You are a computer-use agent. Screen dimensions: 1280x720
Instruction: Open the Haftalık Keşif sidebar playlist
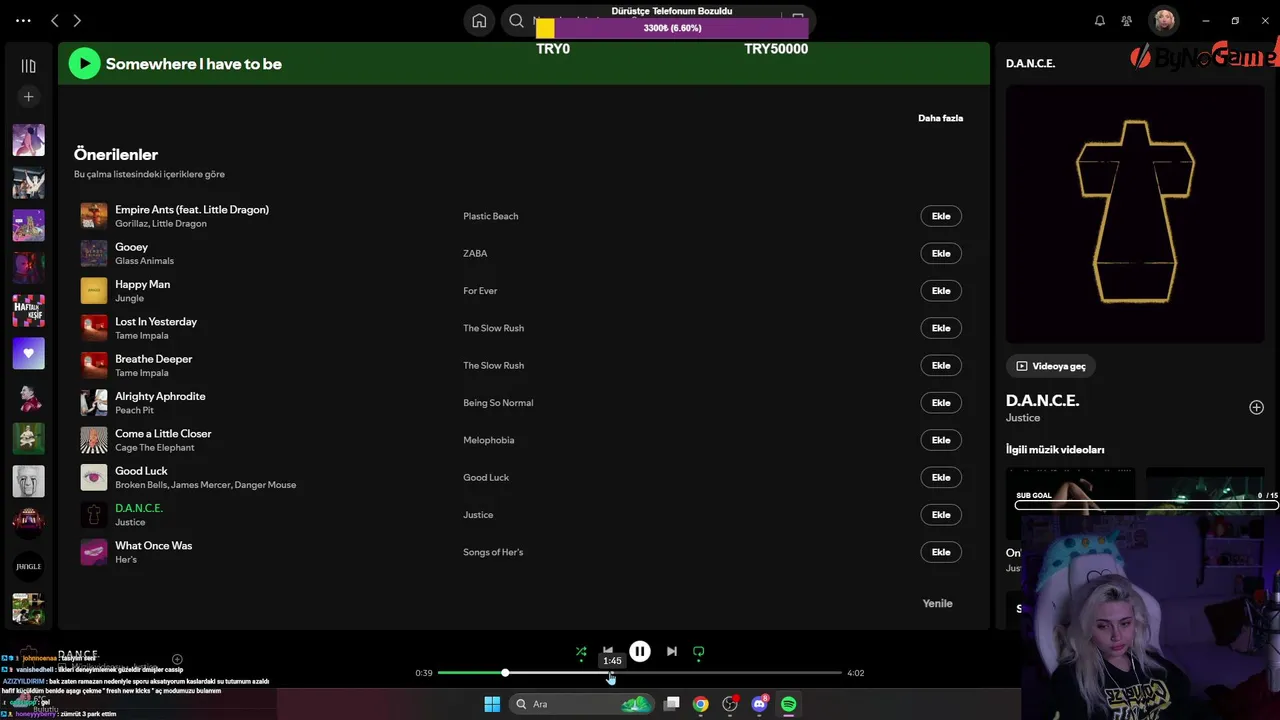(28, 310)
